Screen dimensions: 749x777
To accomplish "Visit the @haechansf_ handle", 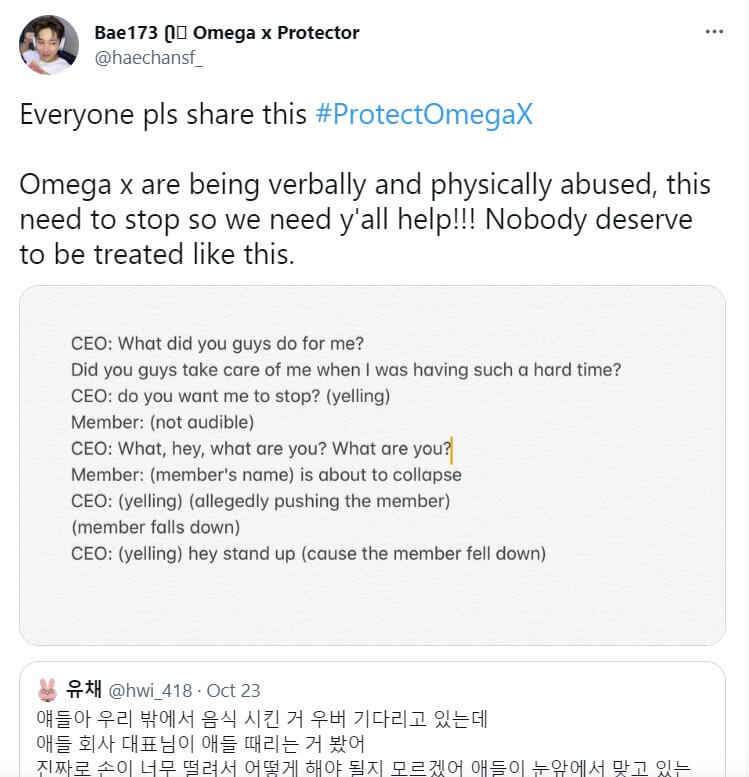I will point(147,58).
